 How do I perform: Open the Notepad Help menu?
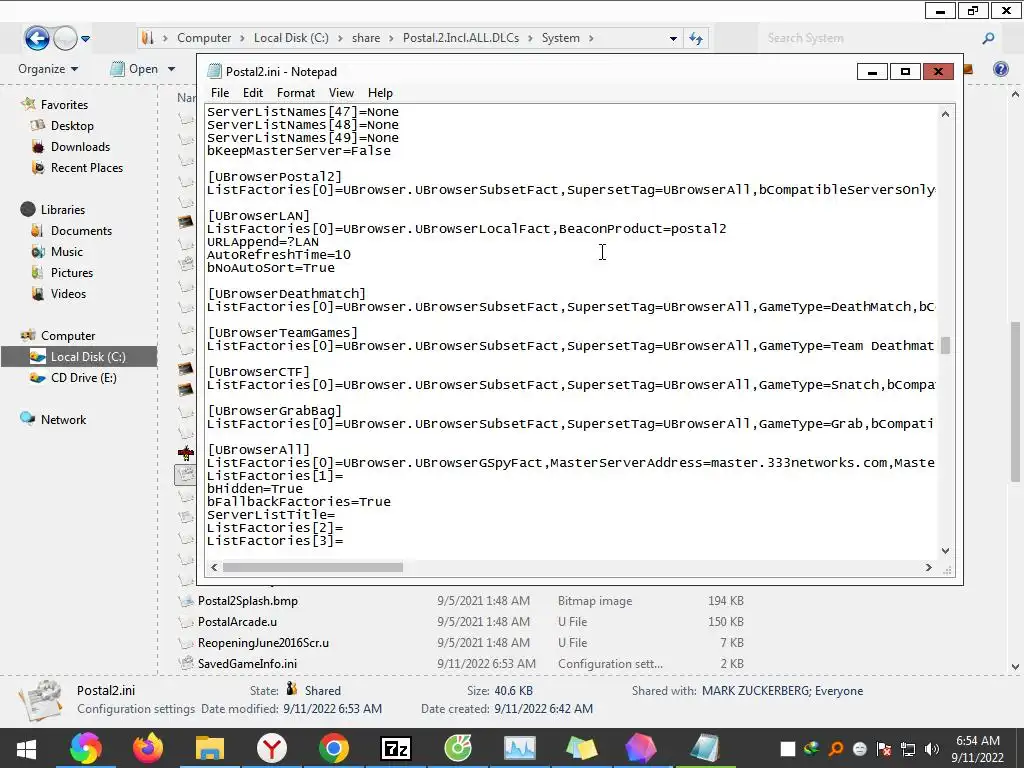click(x=380, y=93)
